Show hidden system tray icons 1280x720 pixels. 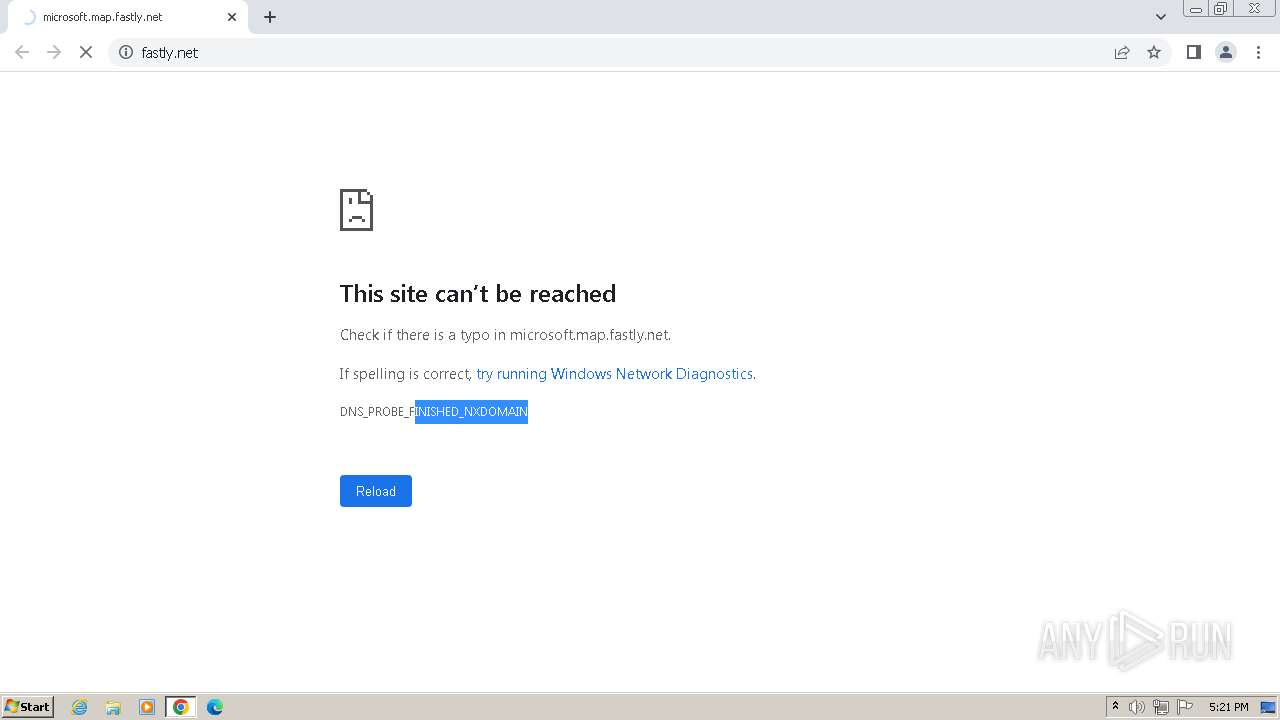pos(1115,707)
